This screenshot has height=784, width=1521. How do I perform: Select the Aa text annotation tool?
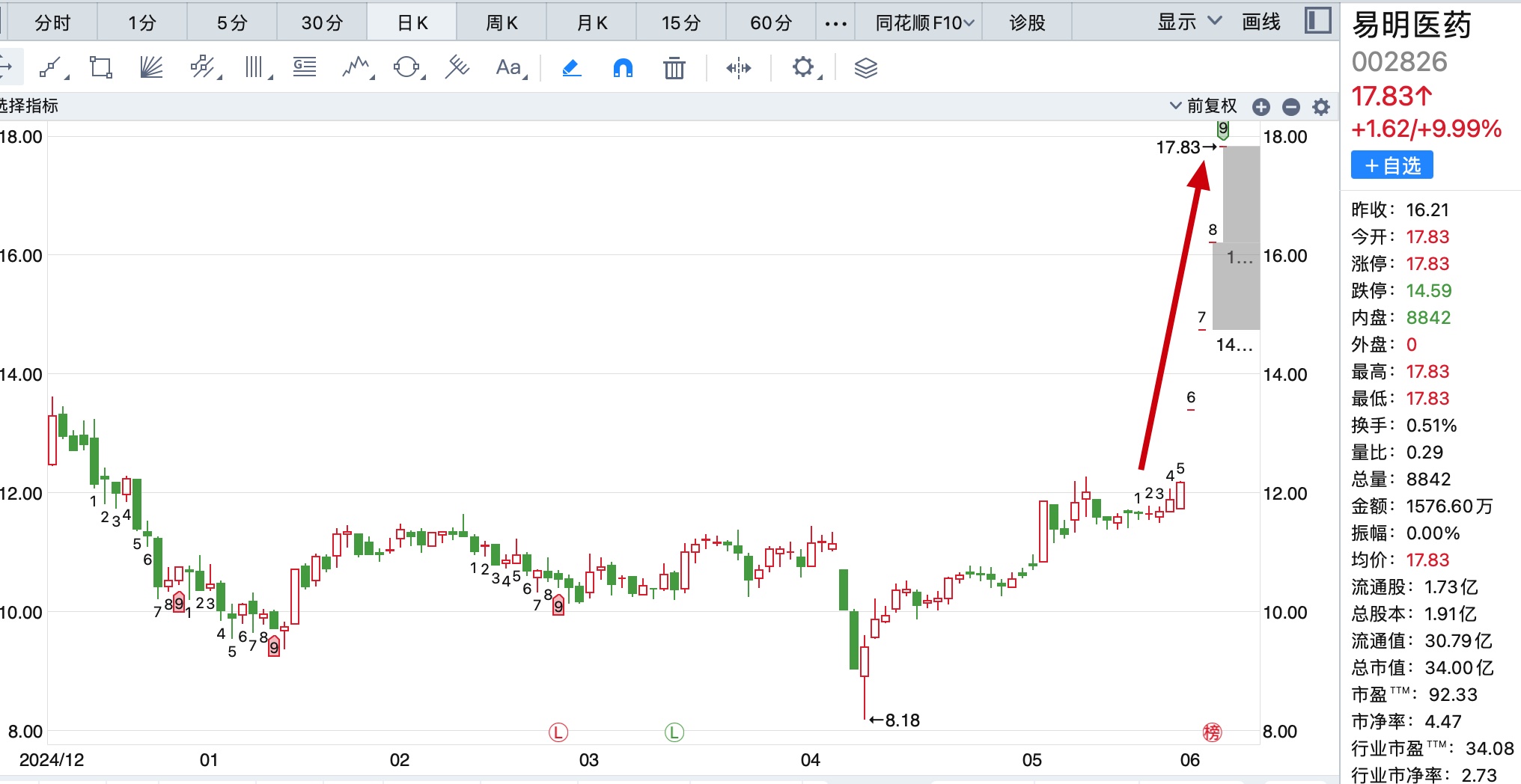[x=509, y=68]
